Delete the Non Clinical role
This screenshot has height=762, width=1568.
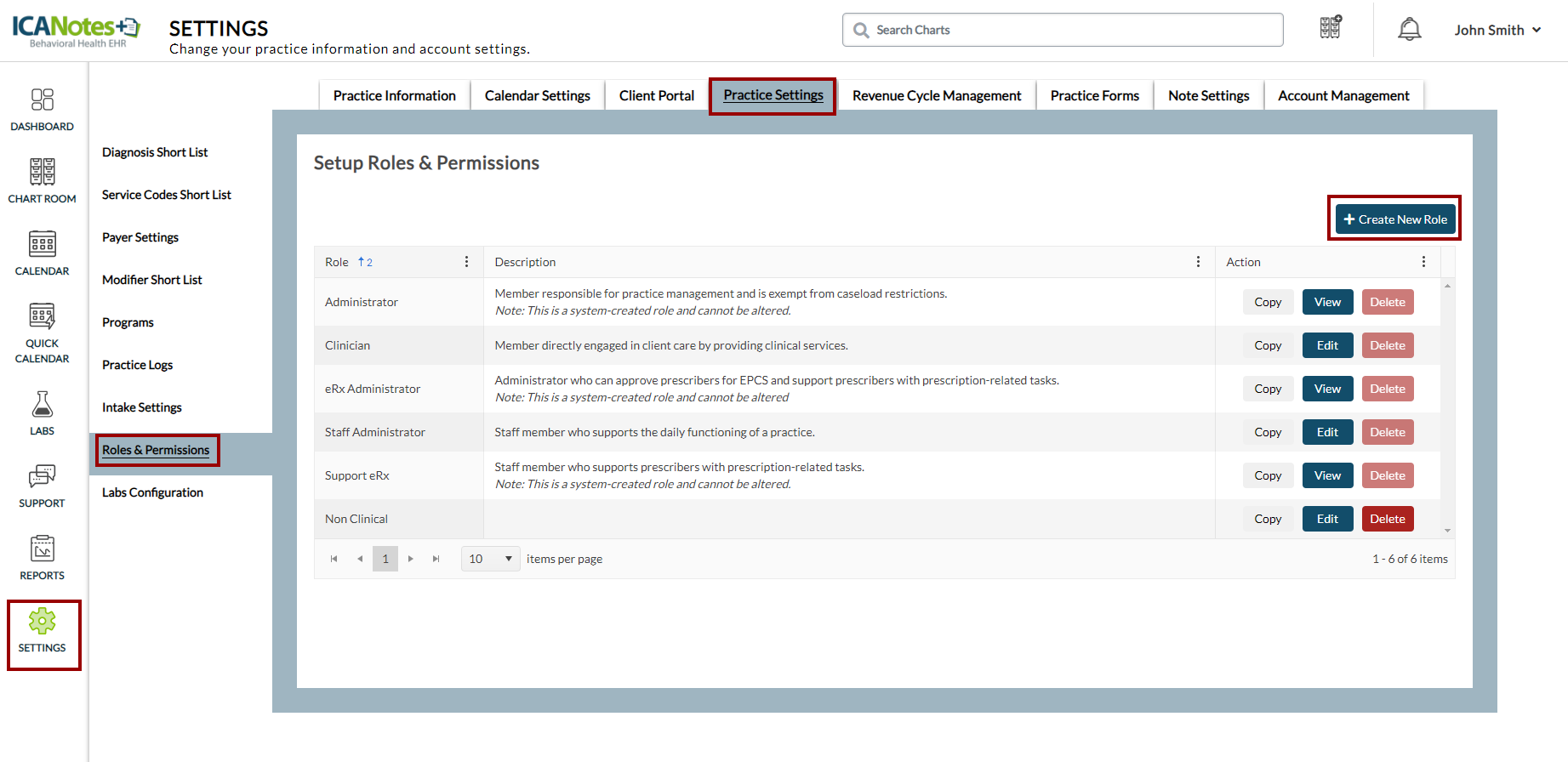(1387, 519)
